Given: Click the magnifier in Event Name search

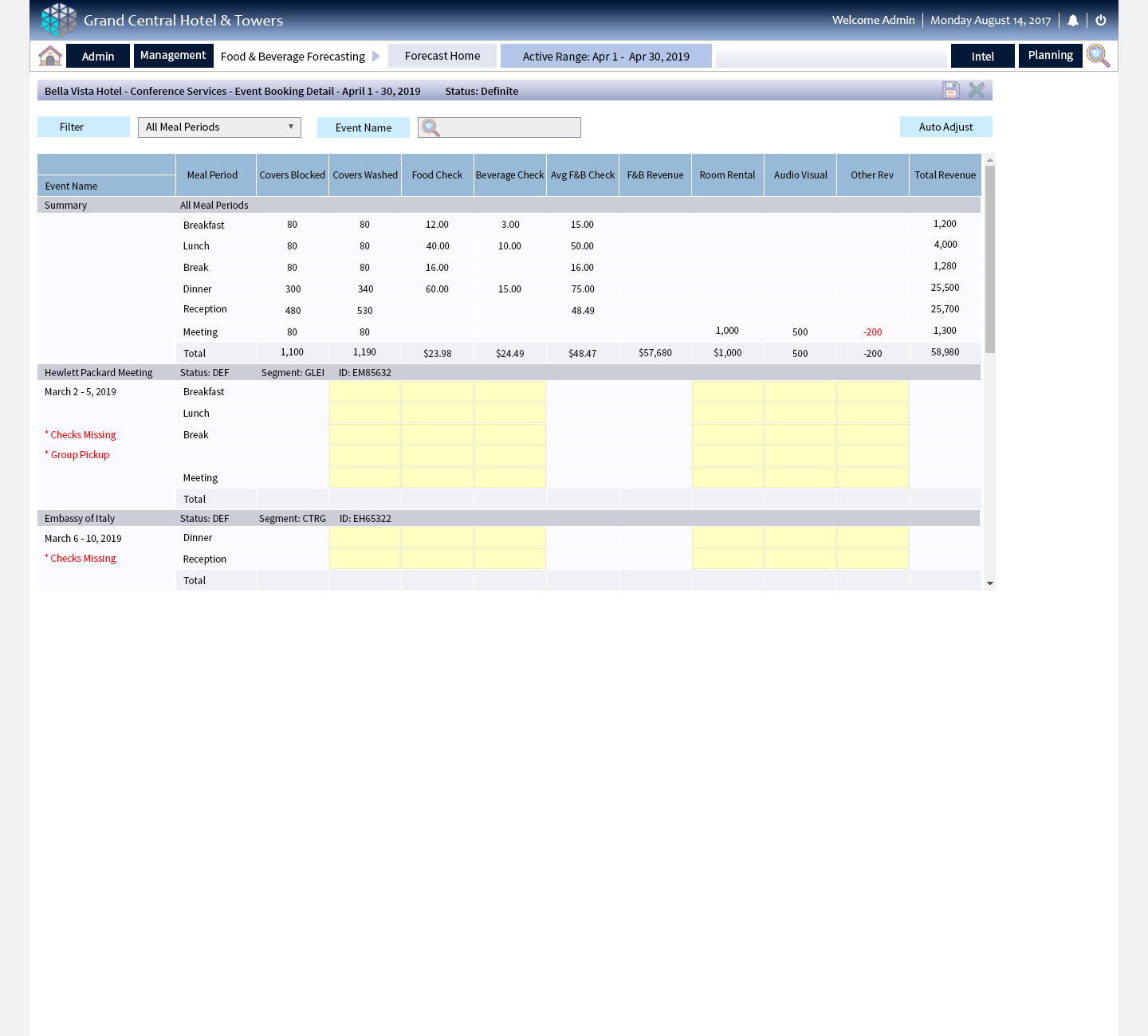Looking at the screenshot, I should click(x=431, y=128).
